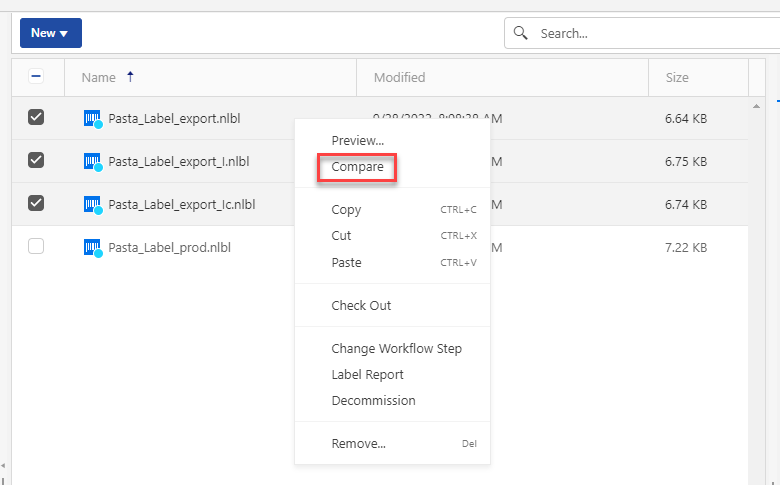Click inside the Search input field
Screen dimensions: 780x485
tap(650, 33)
